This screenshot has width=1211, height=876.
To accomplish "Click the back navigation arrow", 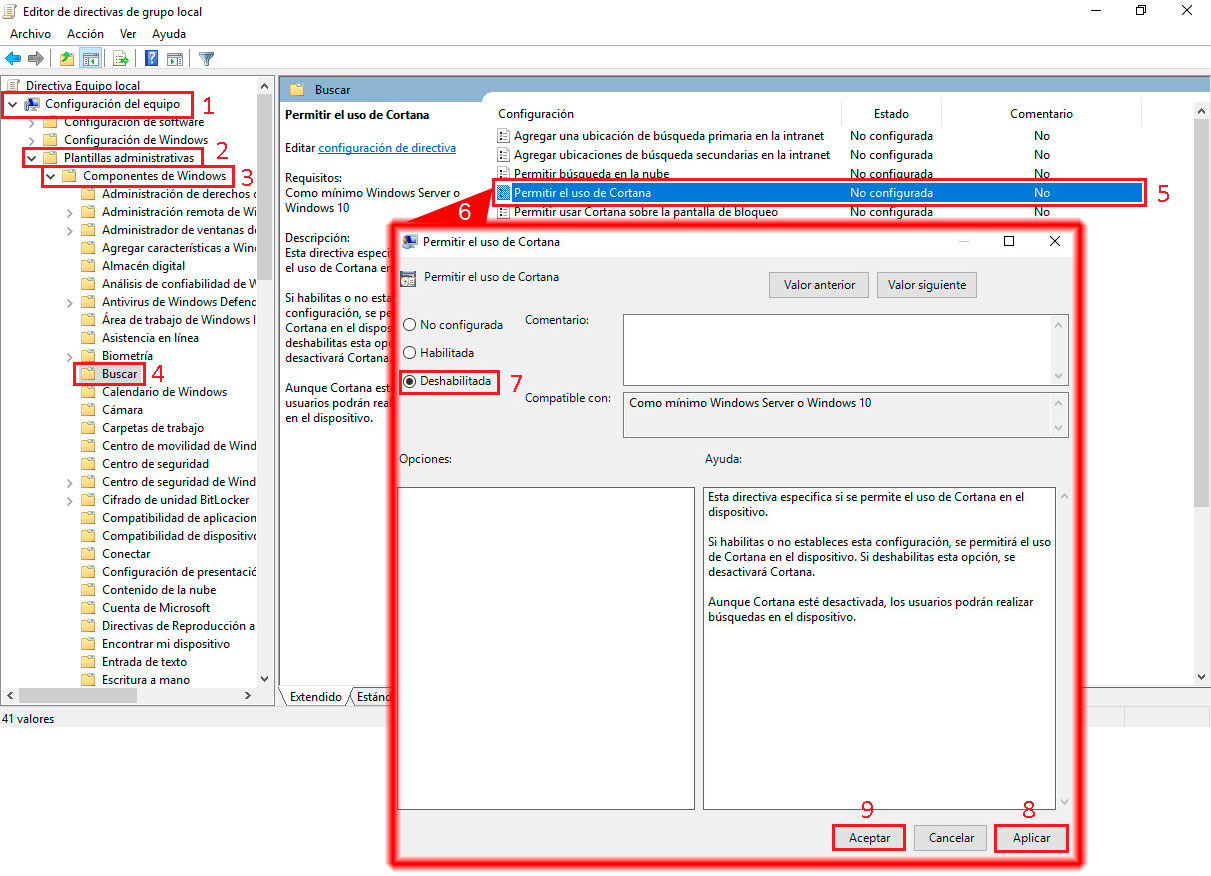I will (14, 58).
